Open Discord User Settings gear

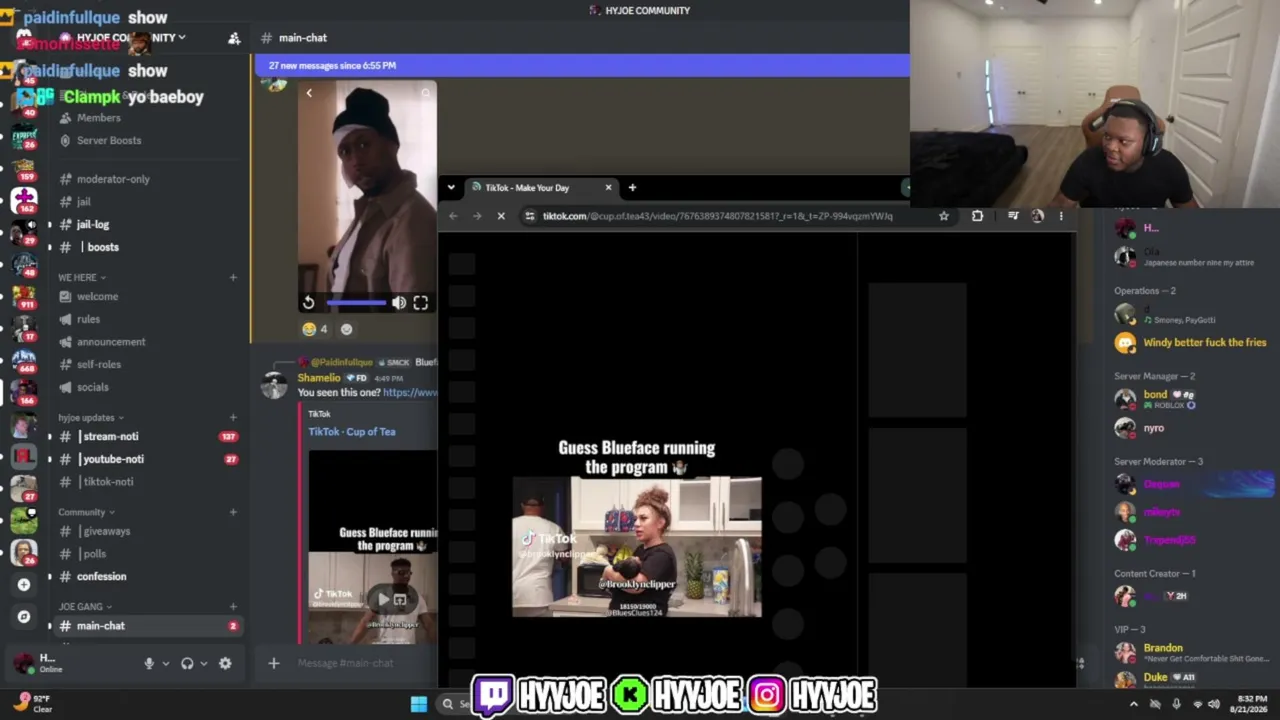tap(225, 663)
